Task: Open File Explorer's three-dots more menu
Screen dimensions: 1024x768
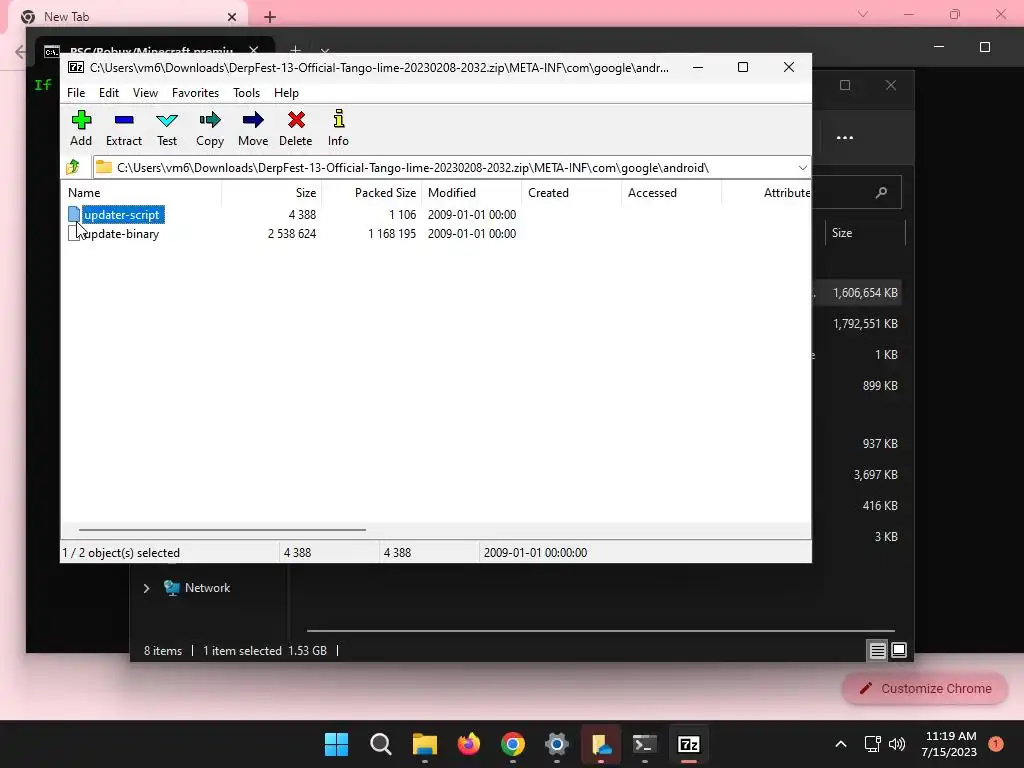Action: point(845,138)
